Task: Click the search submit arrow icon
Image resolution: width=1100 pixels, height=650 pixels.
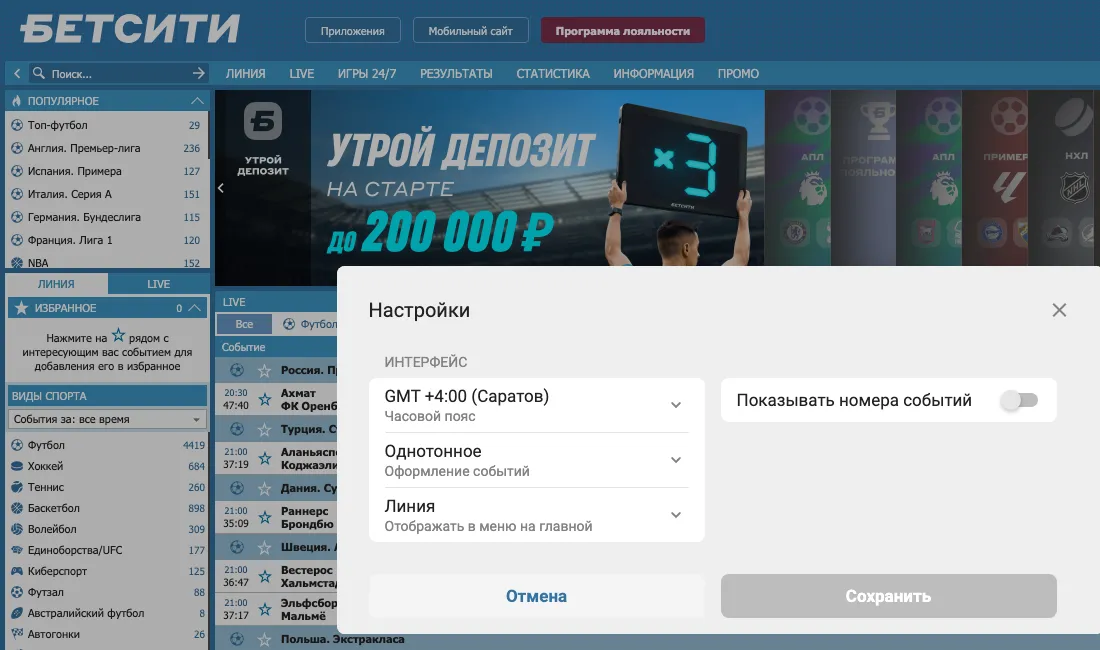Action: [199, 73]
